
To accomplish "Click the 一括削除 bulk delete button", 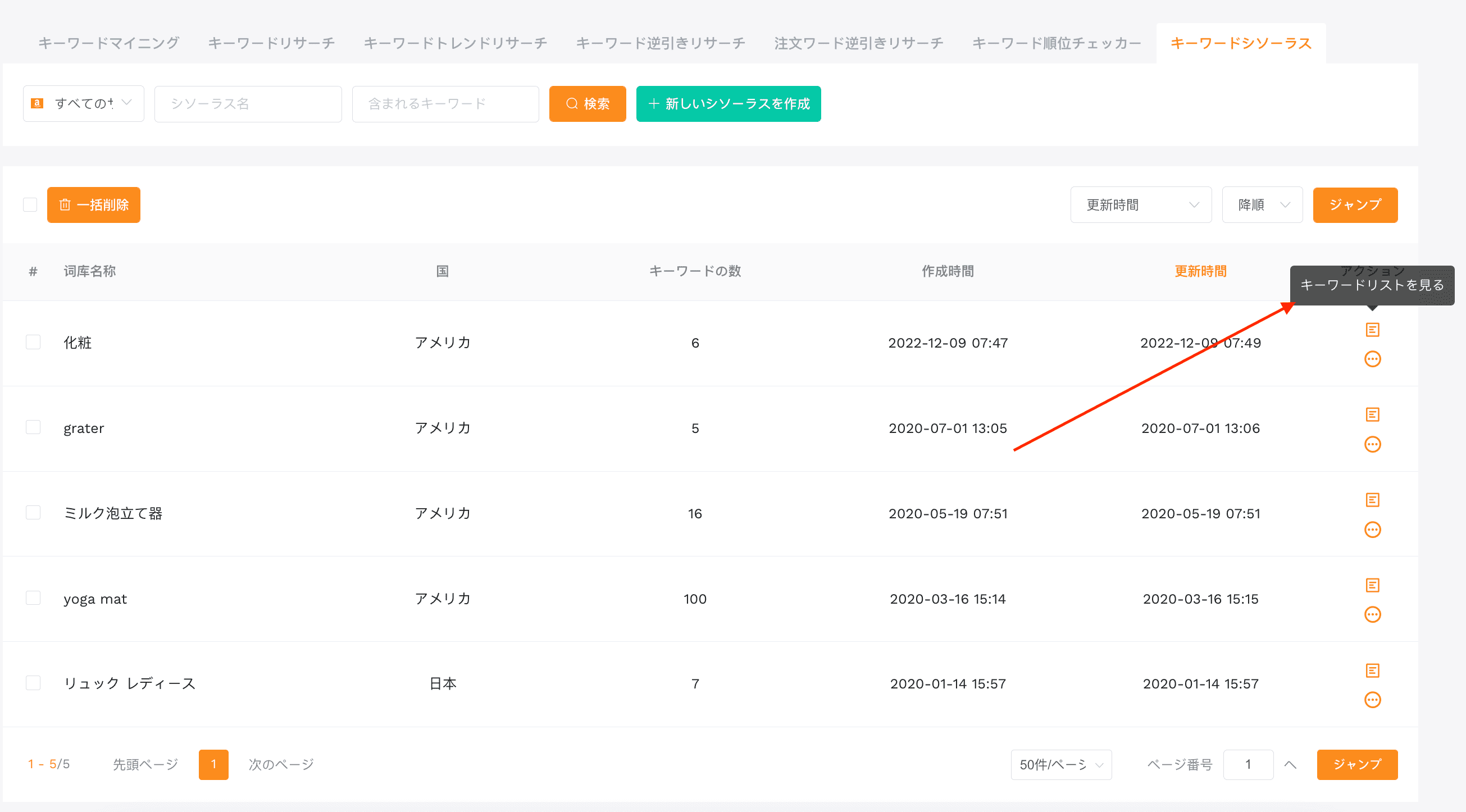I will click(x=93, y=205).
